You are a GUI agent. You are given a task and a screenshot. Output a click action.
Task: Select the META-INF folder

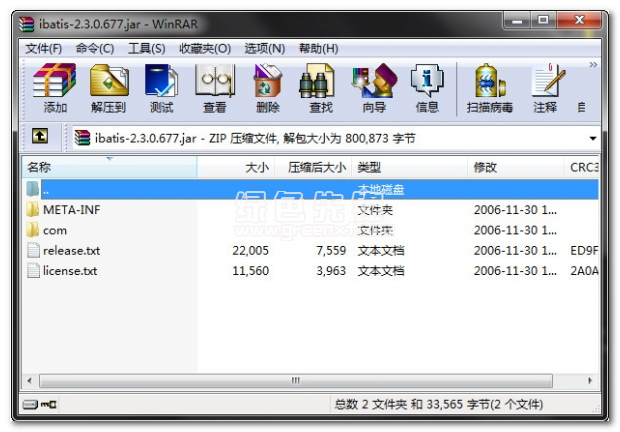click(70, 209)
